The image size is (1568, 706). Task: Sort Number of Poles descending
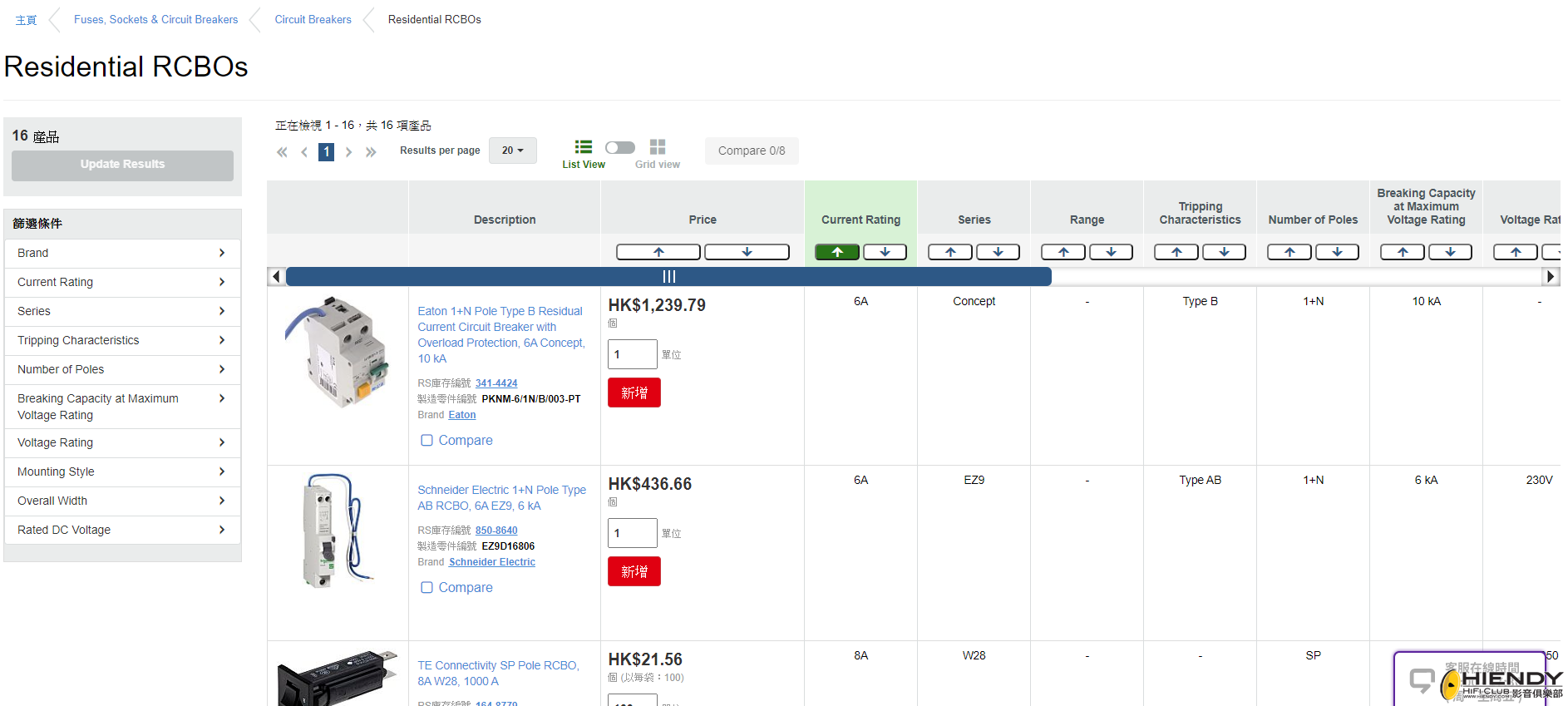1337,252
